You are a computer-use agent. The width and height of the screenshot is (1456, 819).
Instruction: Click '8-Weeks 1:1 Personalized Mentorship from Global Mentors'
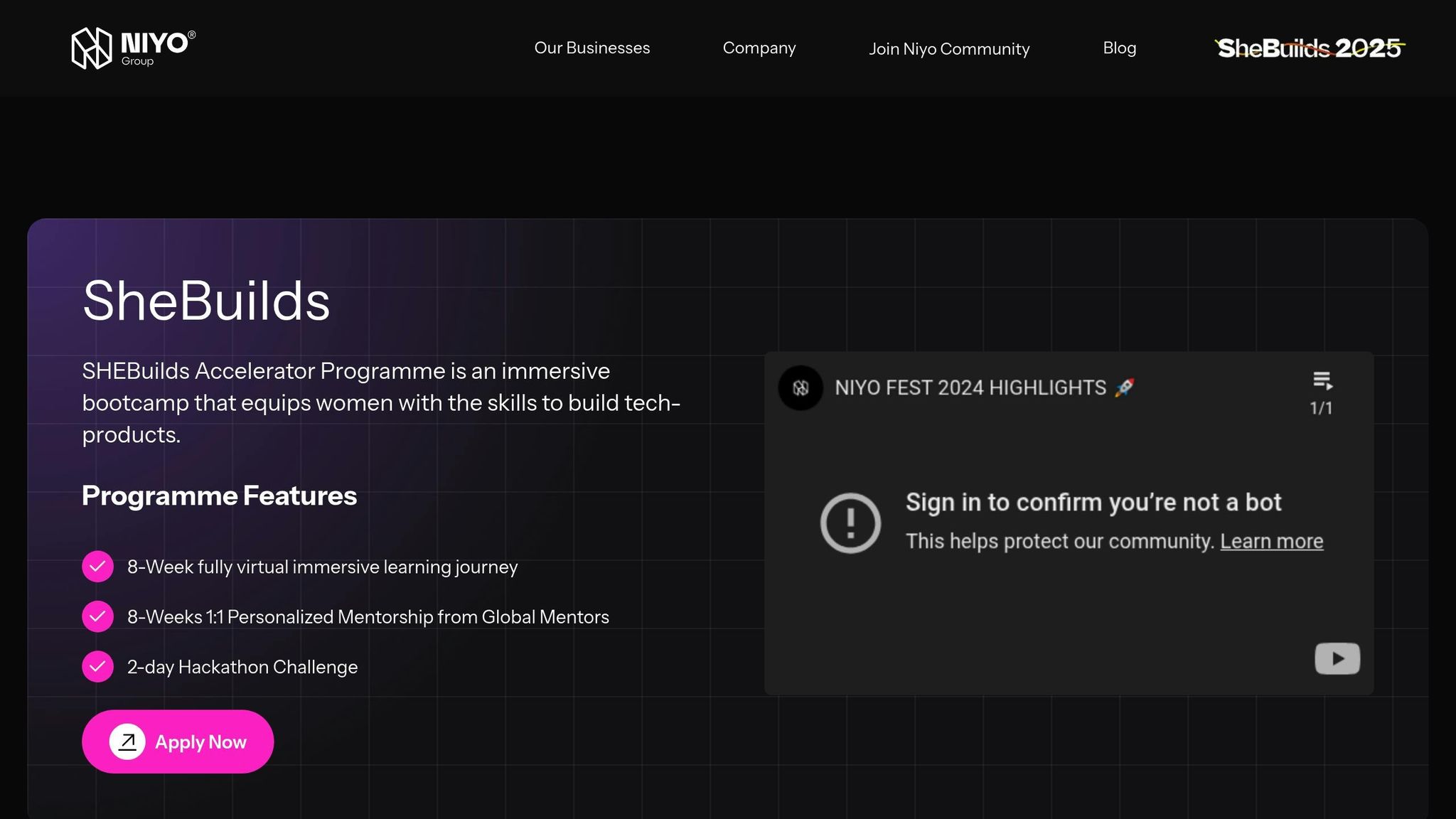coord(368,616)
